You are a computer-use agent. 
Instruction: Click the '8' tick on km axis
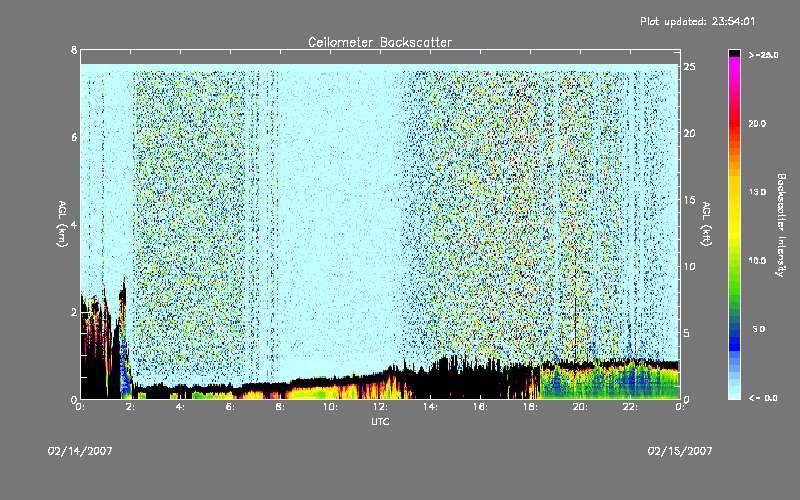tap(74, 50)
